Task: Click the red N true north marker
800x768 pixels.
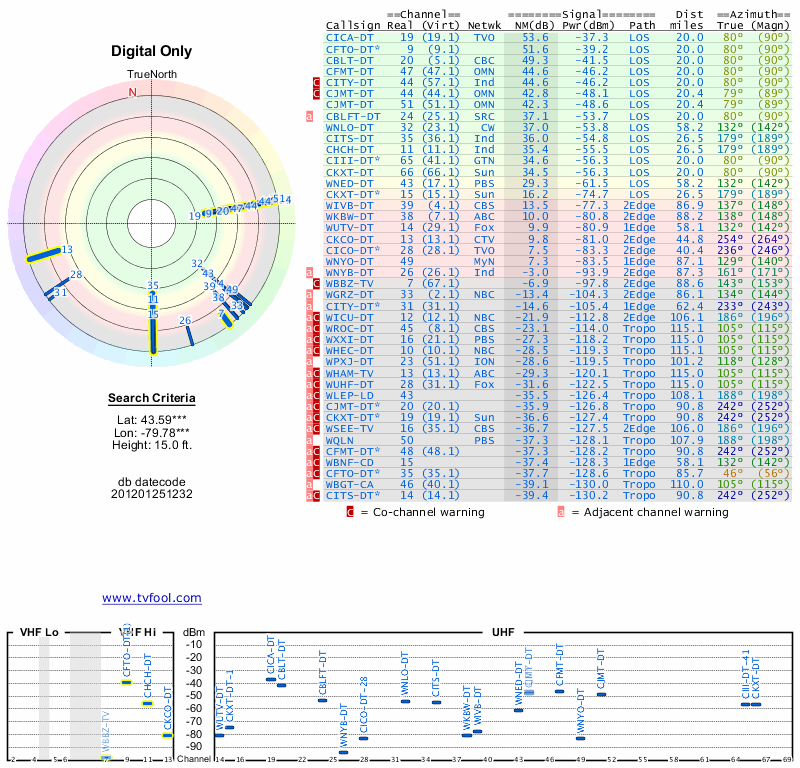Action: (x=132, y=92)
